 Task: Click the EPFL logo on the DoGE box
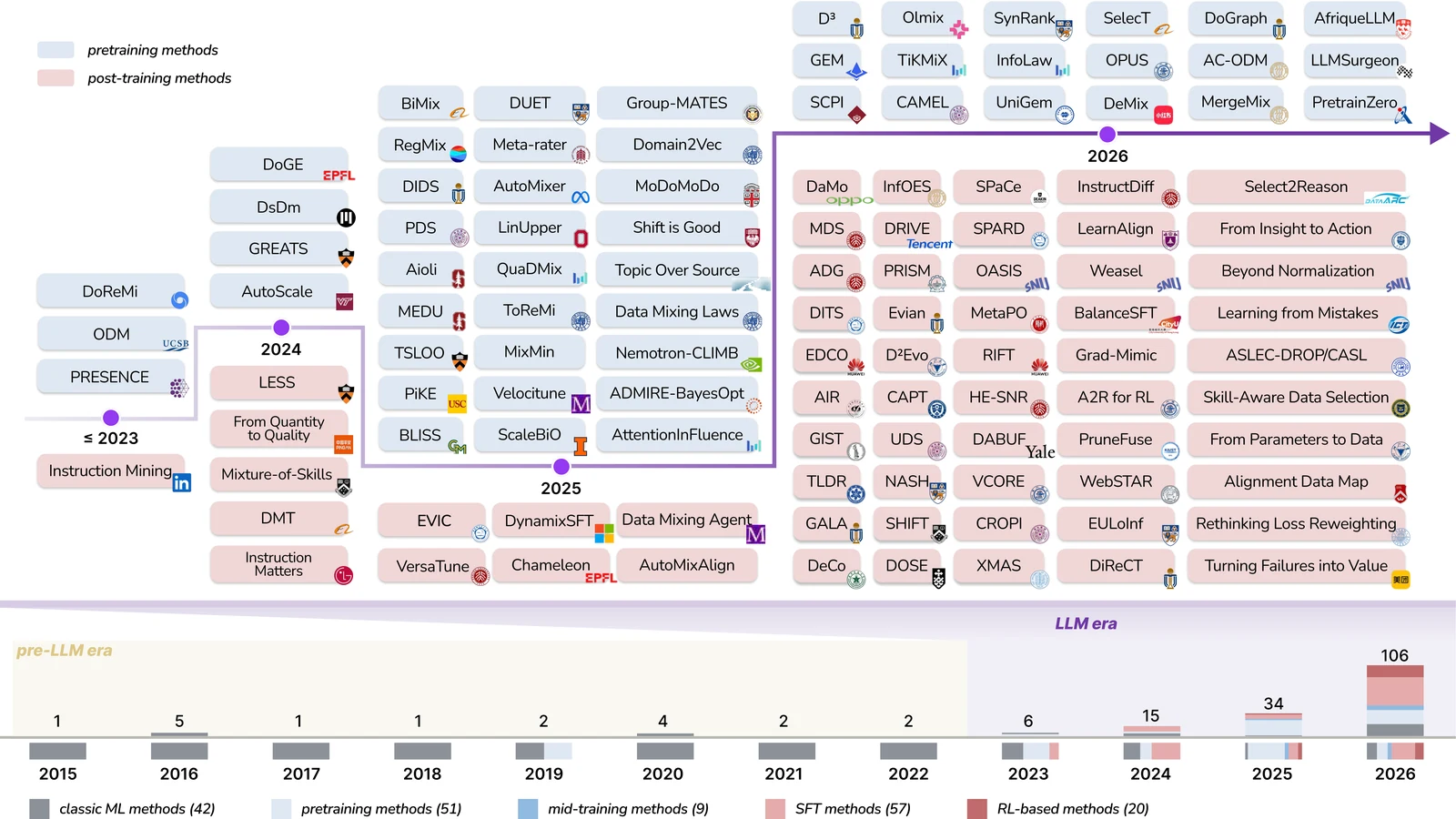point(339,176)
